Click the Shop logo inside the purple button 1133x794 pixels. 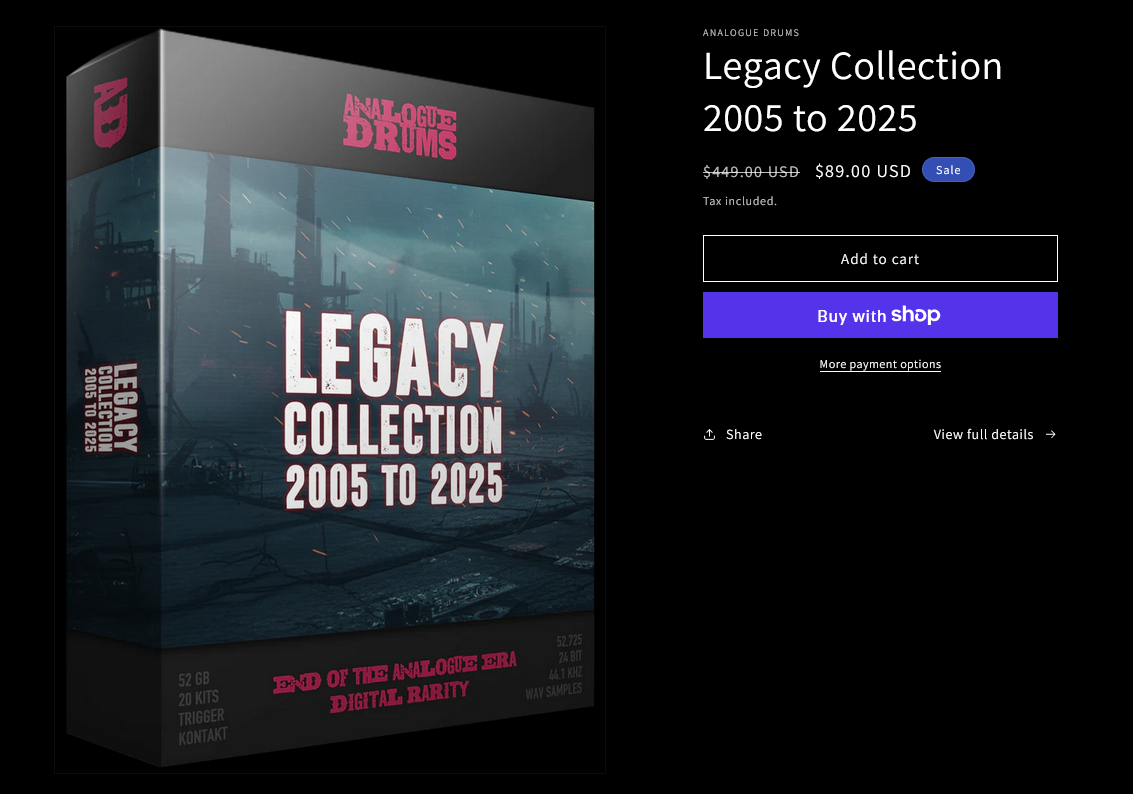tap(916, 315)
